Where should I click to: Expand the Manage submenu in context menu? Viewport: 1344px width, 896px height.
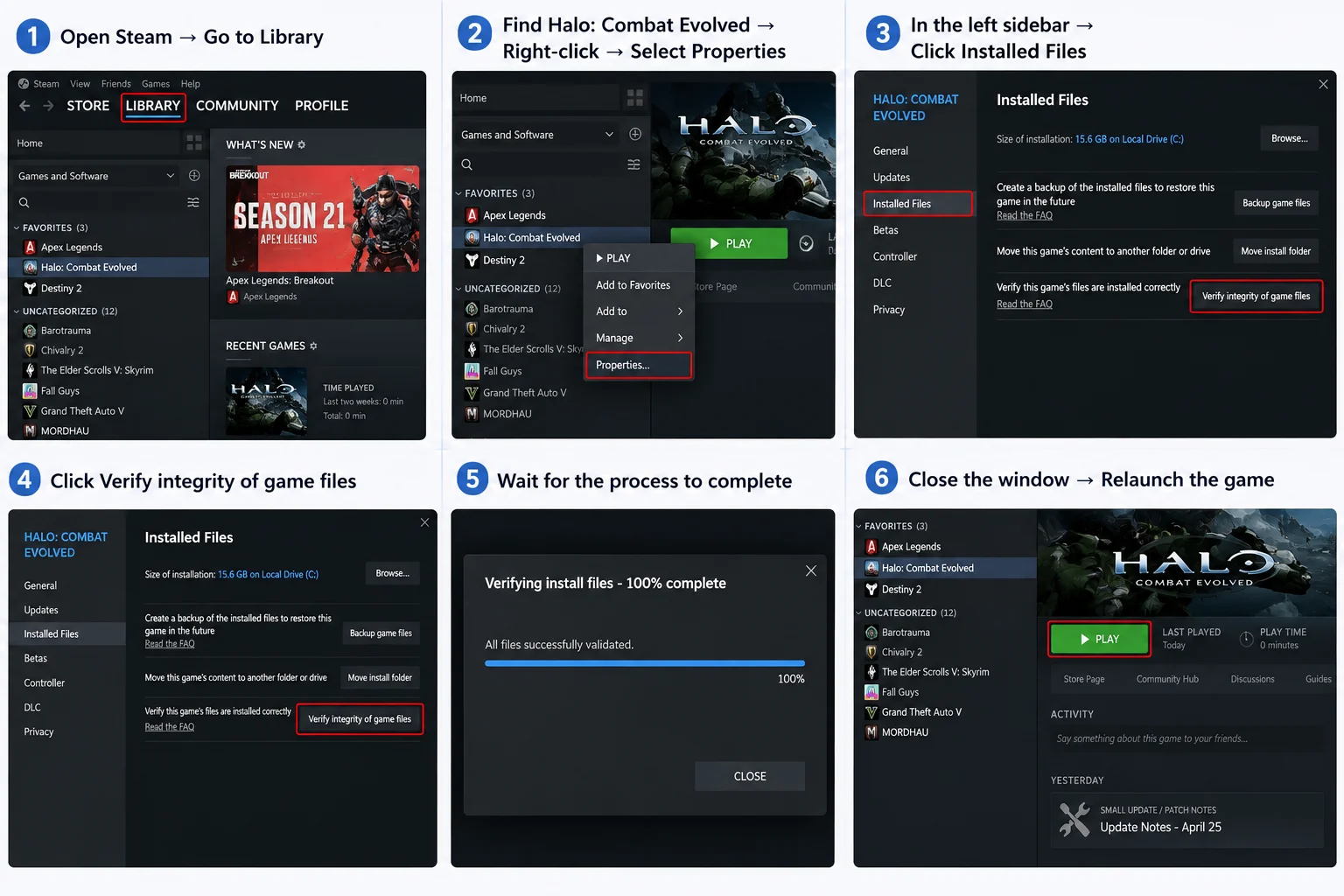(680, 338)
